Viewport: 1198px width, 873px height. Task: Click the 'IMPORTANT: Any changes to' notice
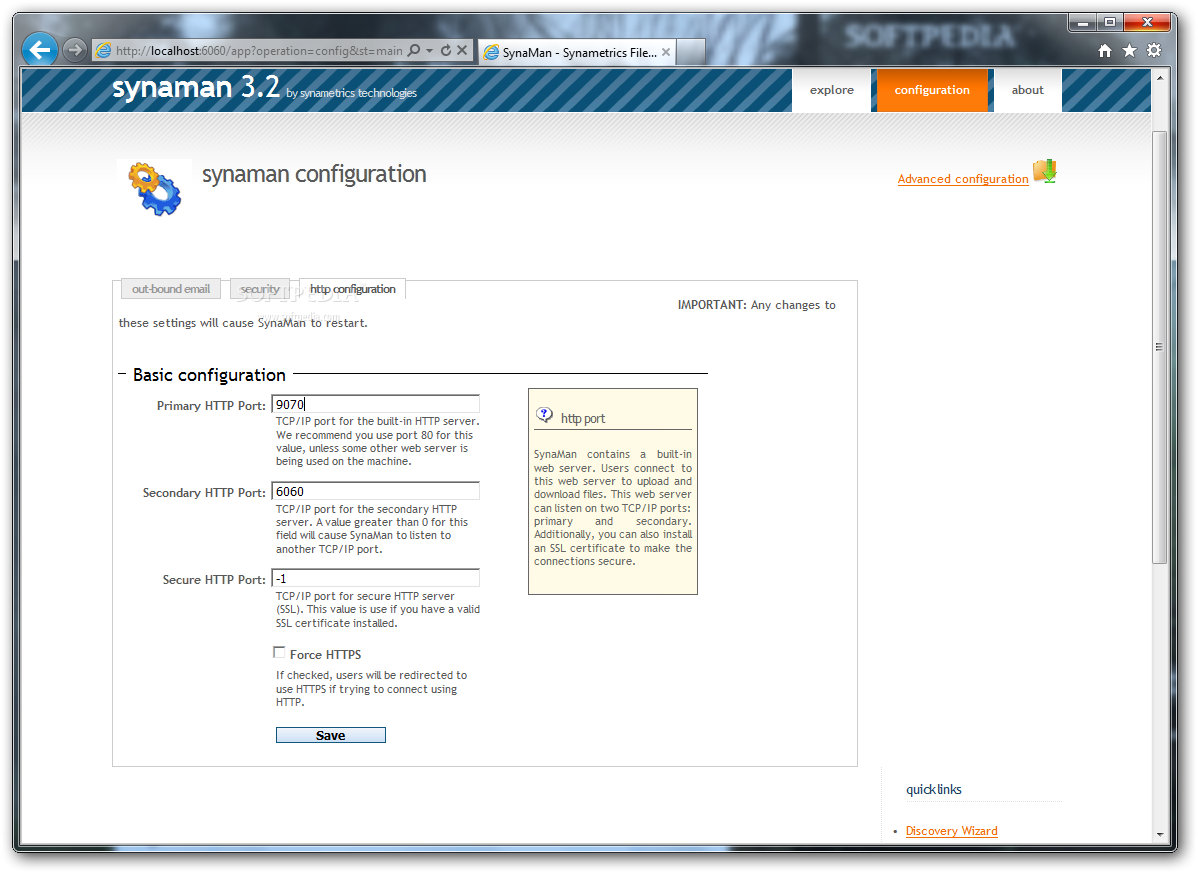(756, 305)
